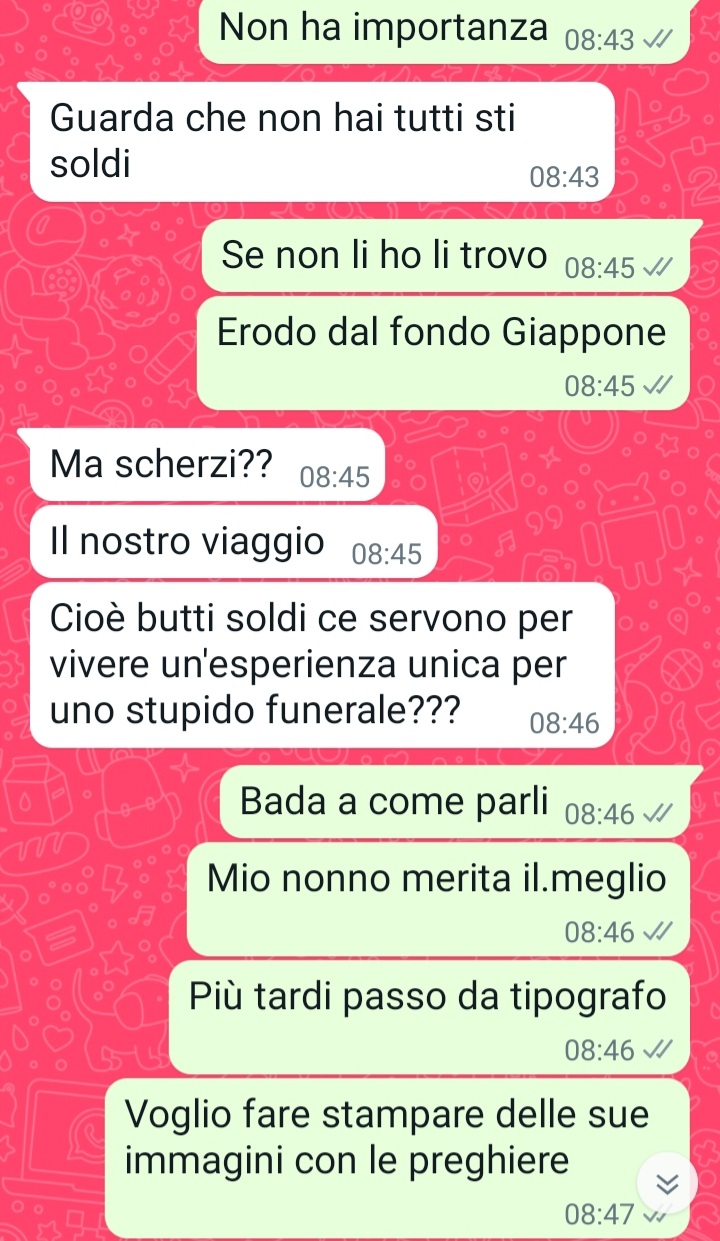Tap the double checkmarks beside "Se non li ho li trovo"
Screen dimensions: 720x1241
pyautogui.click(x=659, y=268)
